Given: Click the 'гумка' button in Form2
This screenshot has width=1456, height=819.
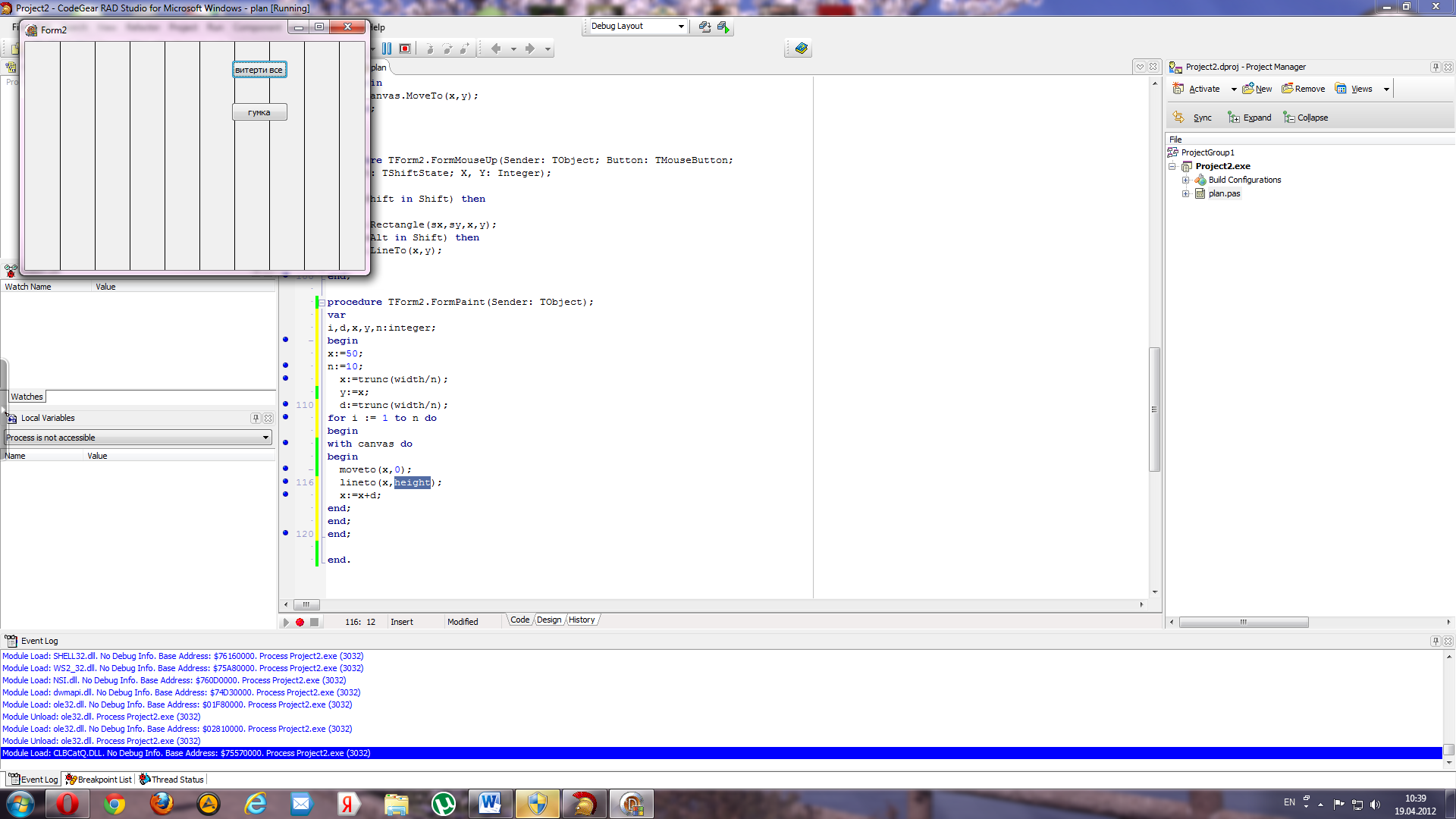Looking at the screenshot, I should (x=259, y=112).
